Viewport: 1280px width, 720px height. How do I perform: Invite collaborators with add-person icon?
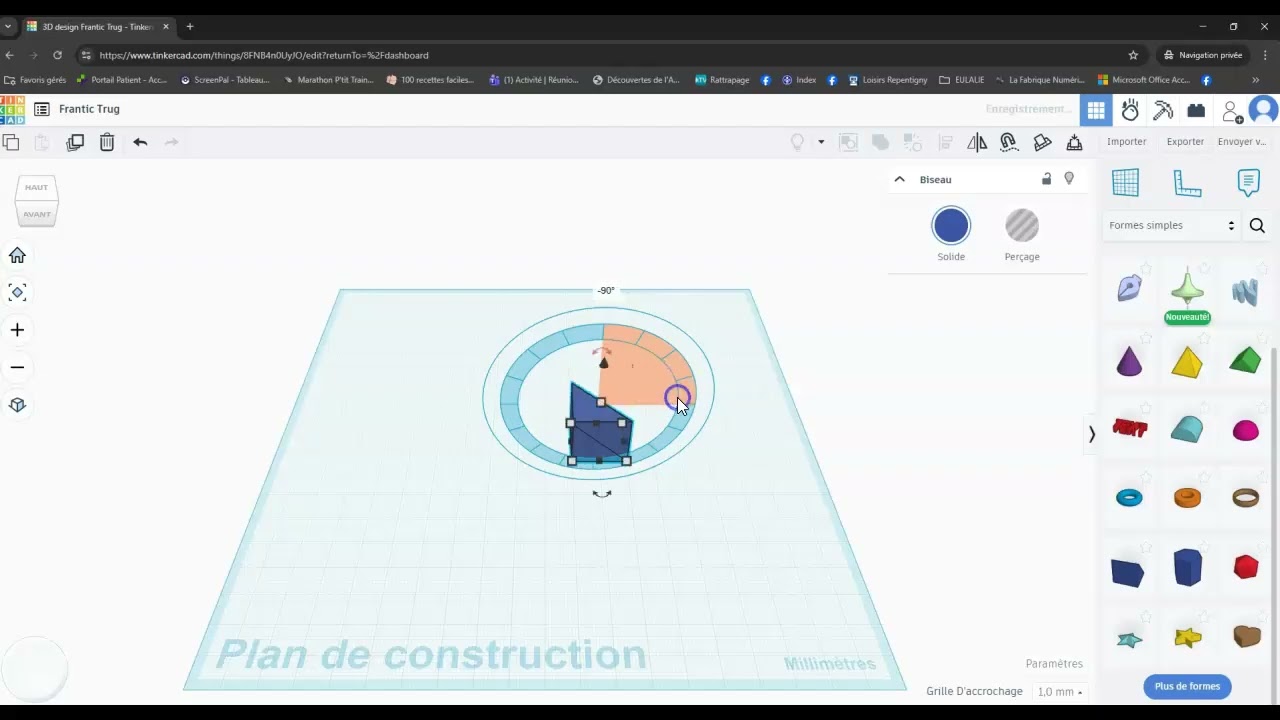pos(1232,110)
